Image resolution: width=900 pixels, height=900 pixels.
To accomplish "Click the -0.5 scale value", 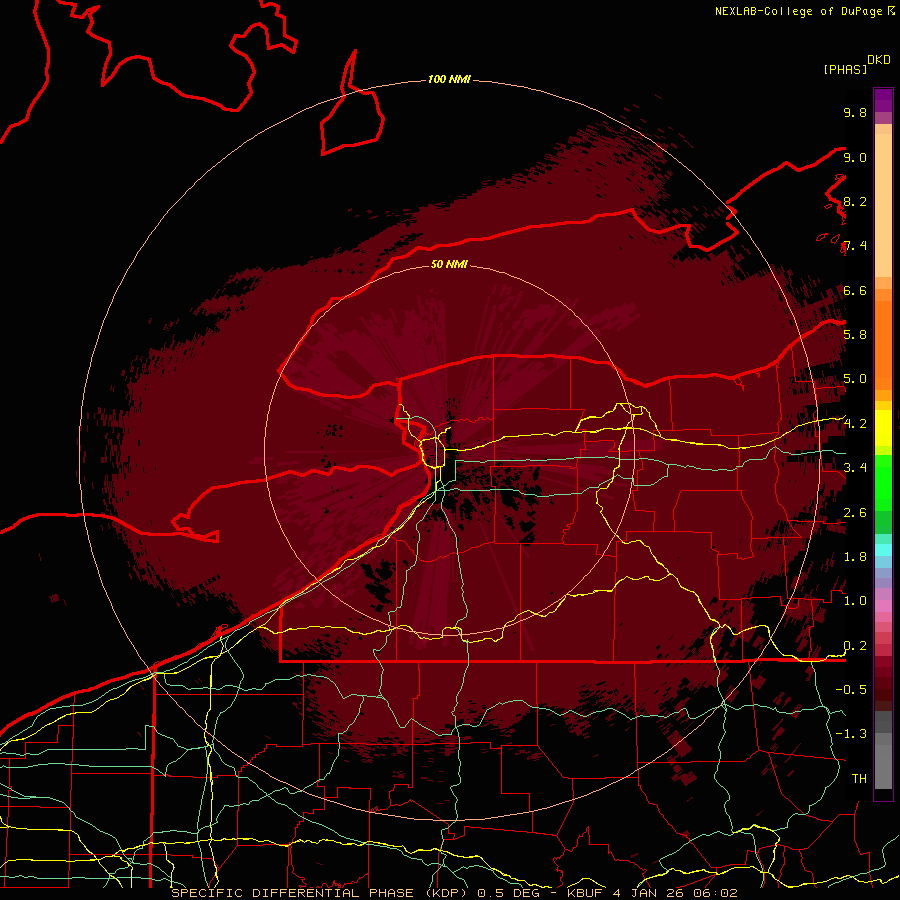I will tap(851, 689).
